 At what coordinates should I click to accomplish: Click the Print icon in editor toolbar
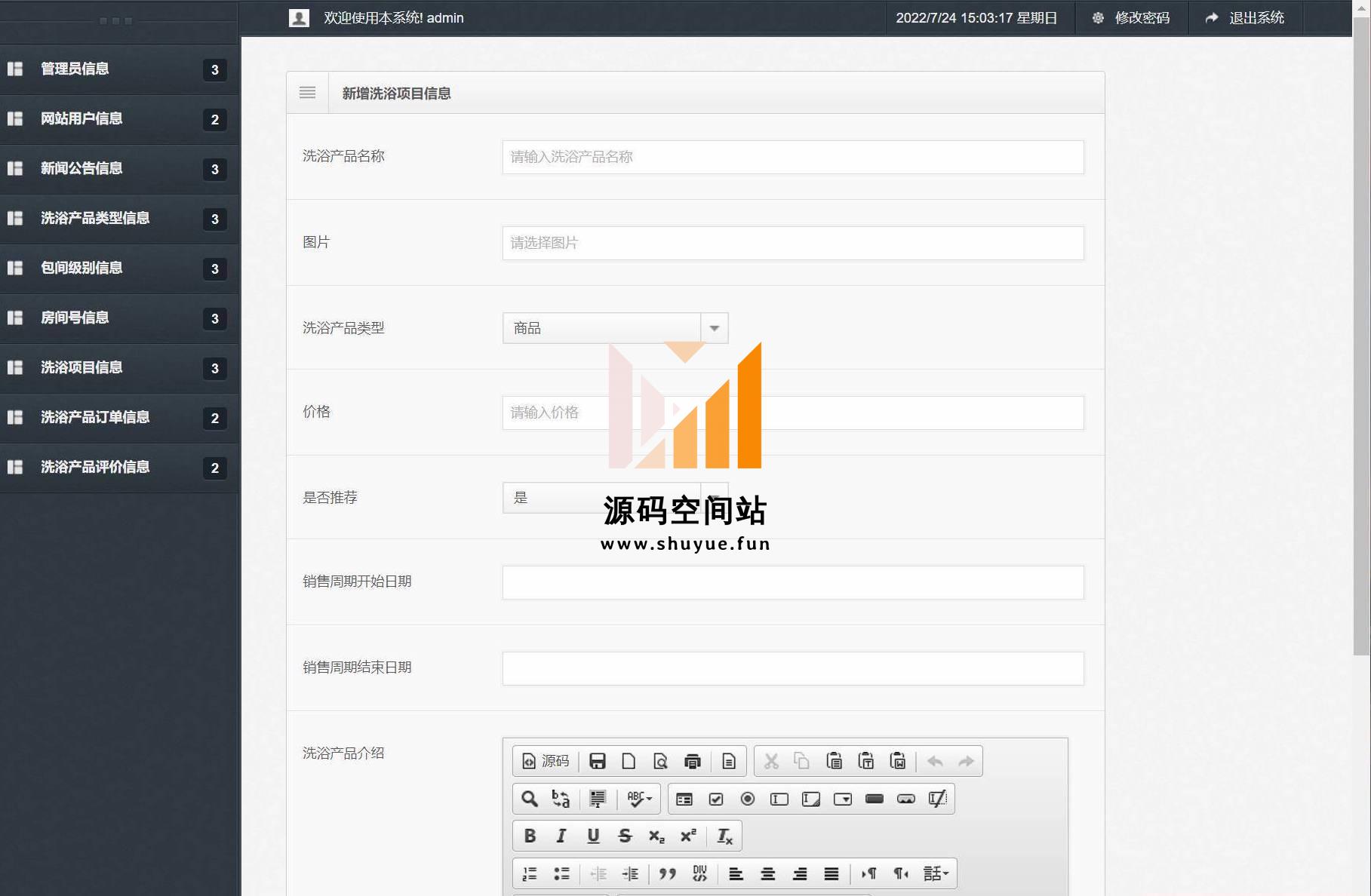point(692,761)
